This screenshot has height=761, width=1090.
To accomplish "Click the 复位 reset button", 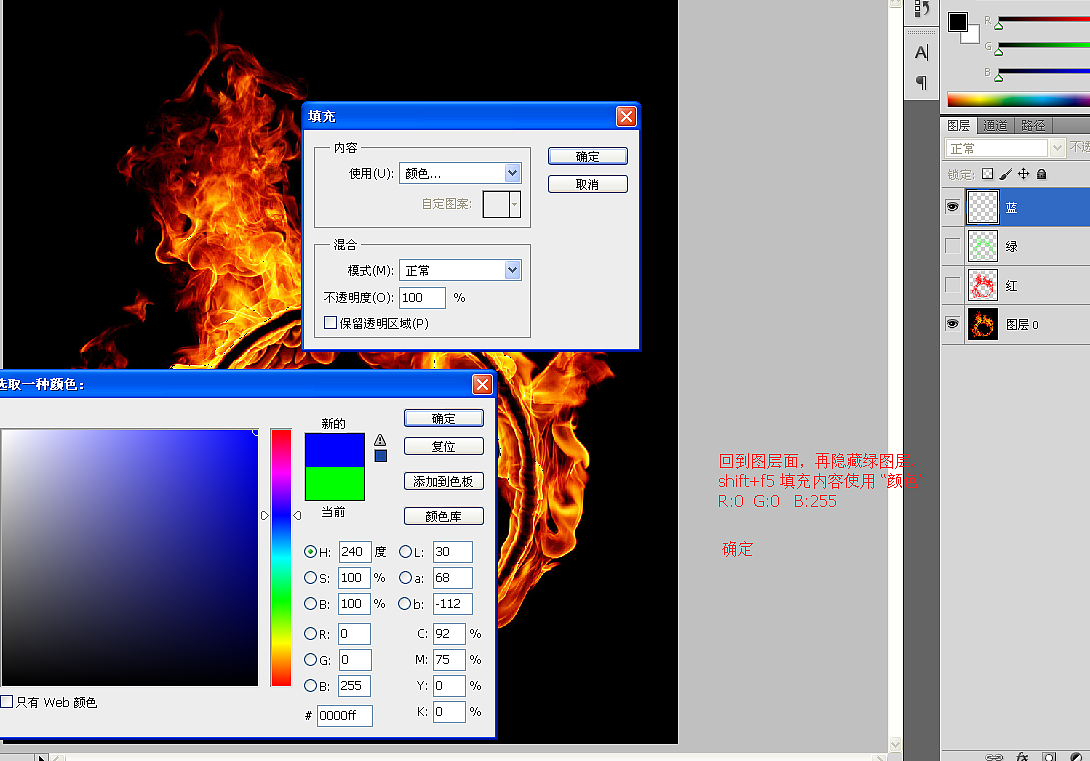I will 444,446.
